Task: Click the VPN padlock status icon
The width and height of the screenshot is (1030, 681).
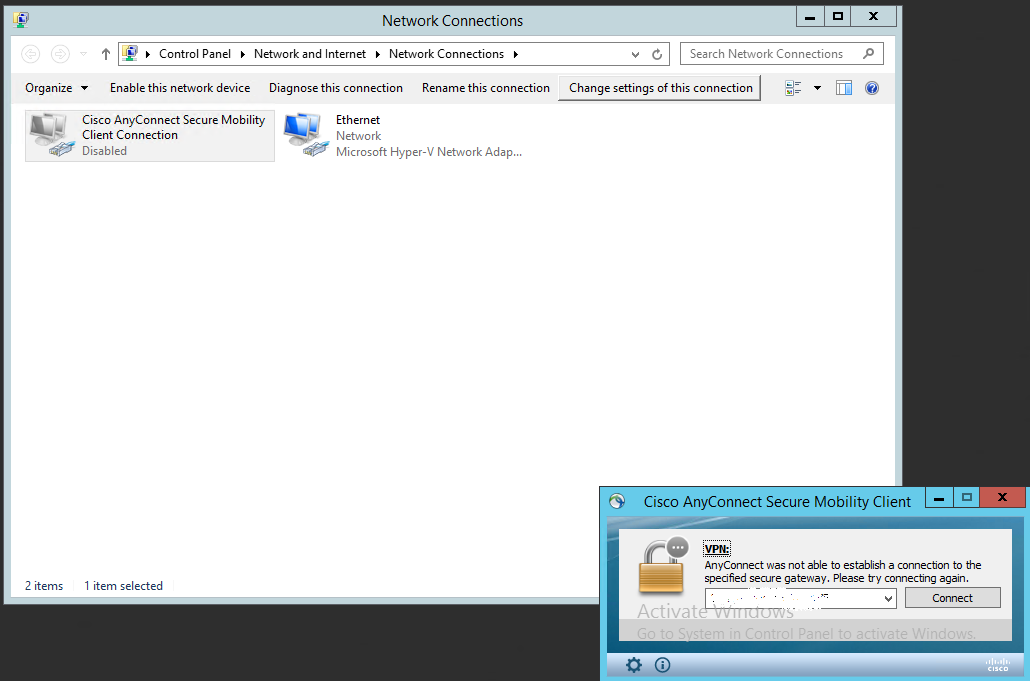Action: (663, 565)
